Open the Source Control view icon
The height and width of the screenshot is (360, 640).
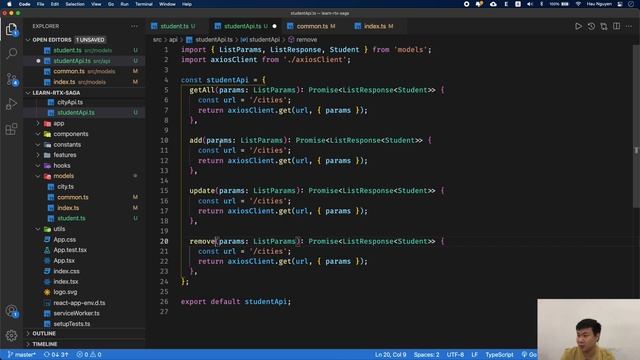click(11, 79)
